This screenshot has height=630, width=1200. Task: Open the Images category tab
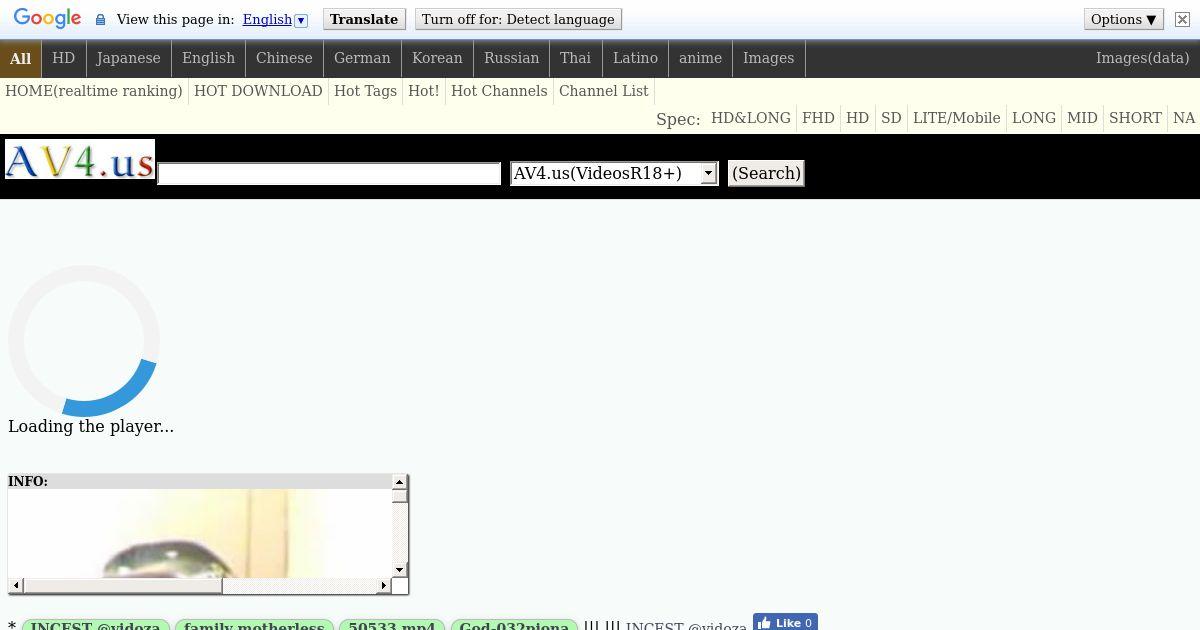768,58
